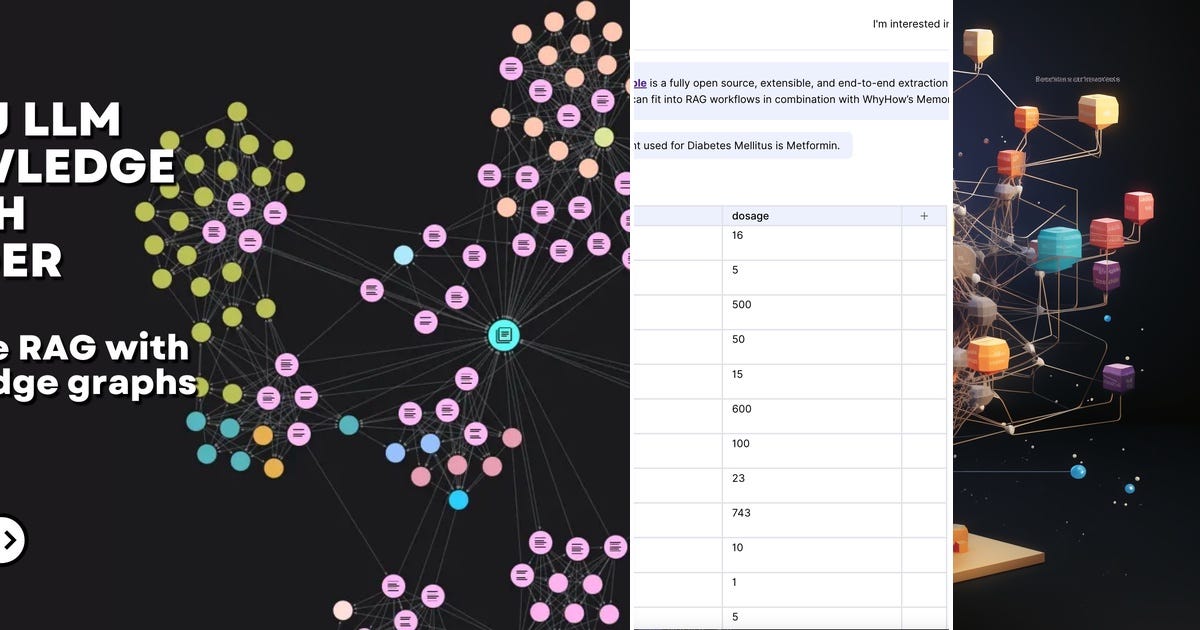1200x630 pixels.
Task: Click the white circular arrow button on the left
Action: (x=8, y=540)
